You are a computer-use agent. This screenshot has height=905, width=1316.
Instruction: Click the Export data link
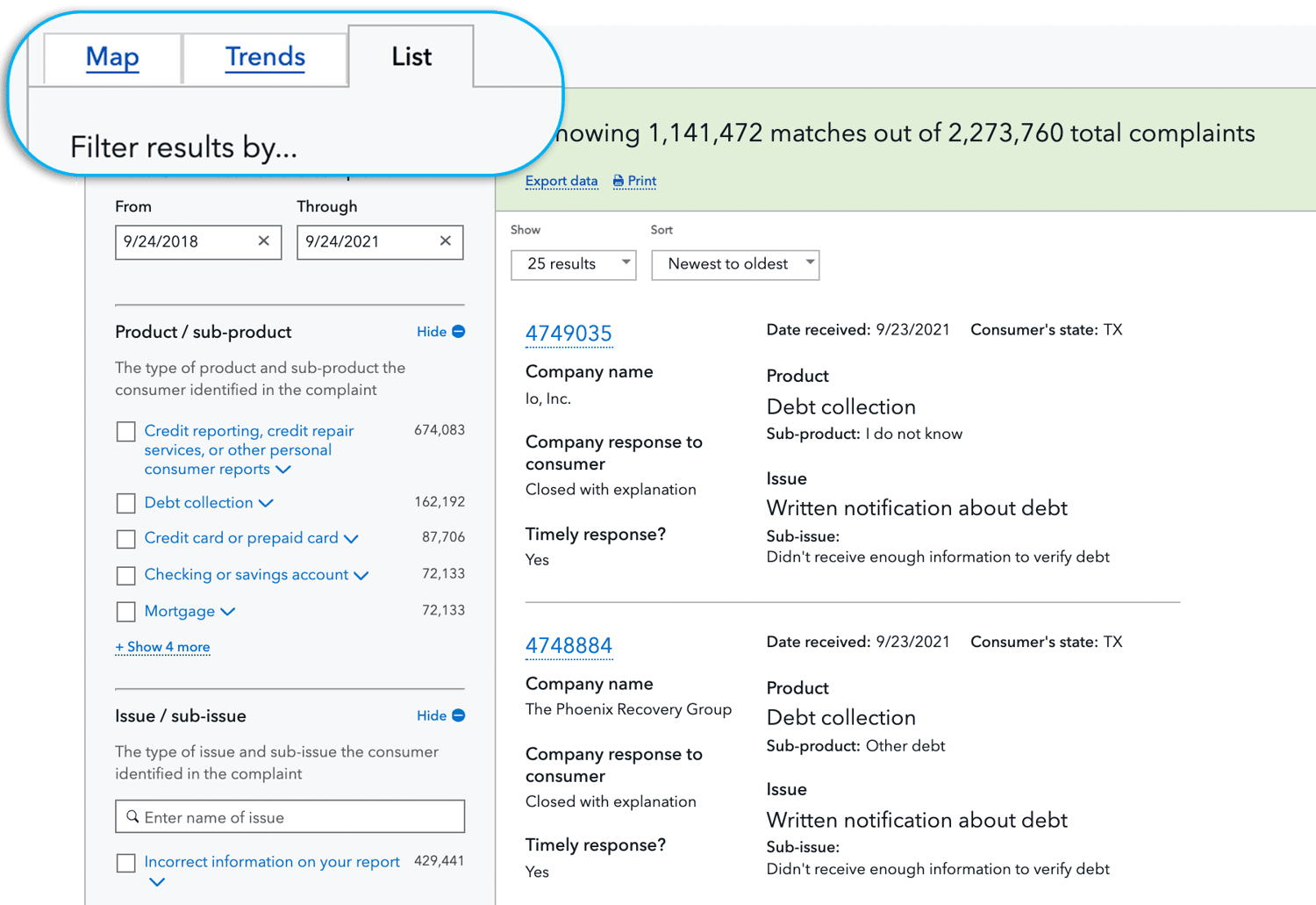(561, 181)
